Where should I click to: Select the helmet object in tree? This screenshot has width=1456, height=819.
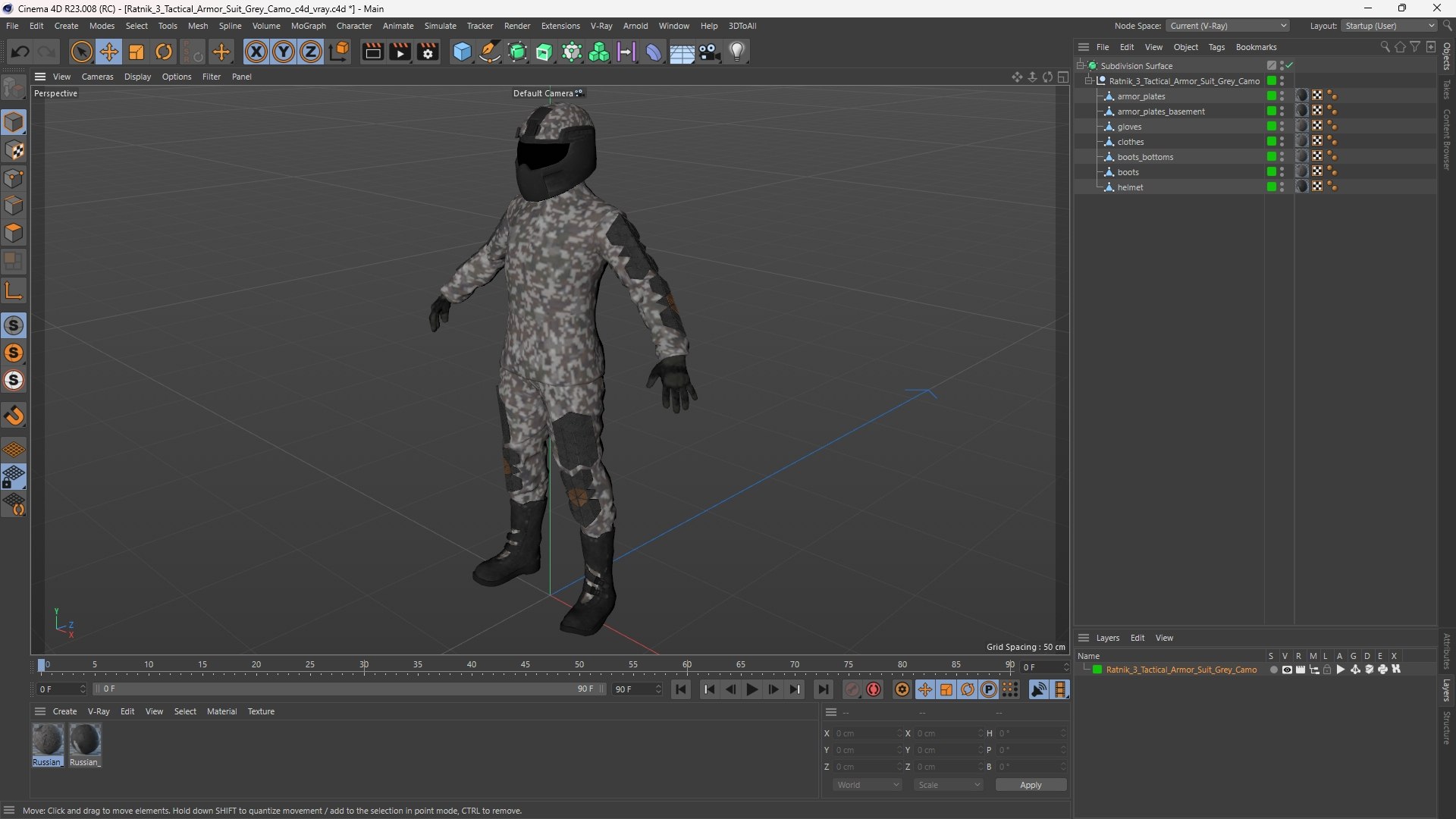click(x=1130, y=187)
